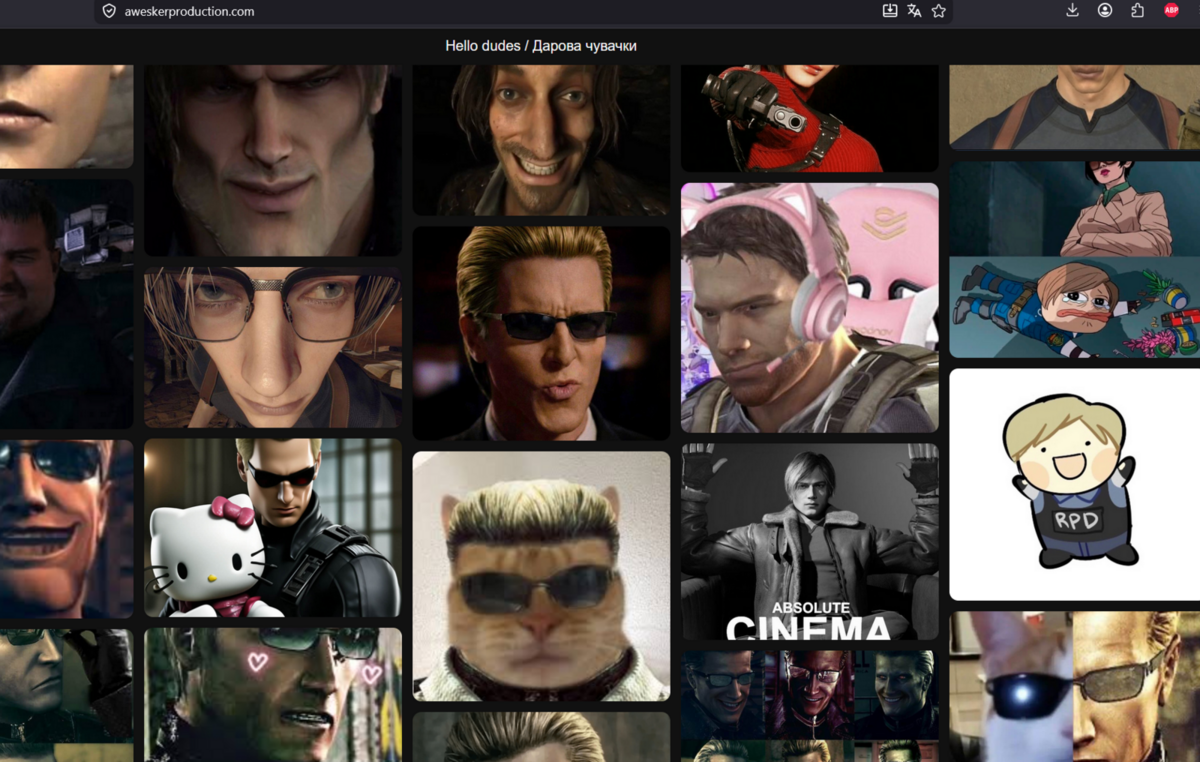Click the 'Hello dudes / Дарова чувачки' heading
1200x762 pixels.
[541, 46]
